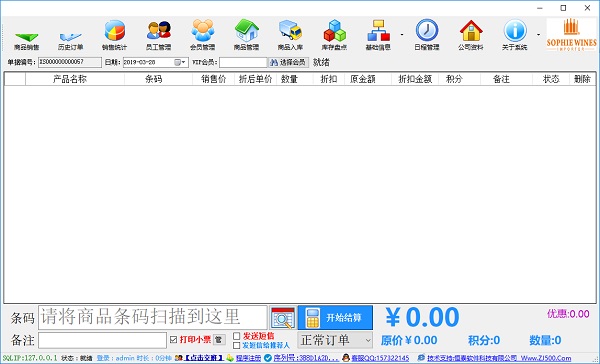600x364 pixels.
Task: Click the 原价￥0.00 original price text
Action: 409,340
